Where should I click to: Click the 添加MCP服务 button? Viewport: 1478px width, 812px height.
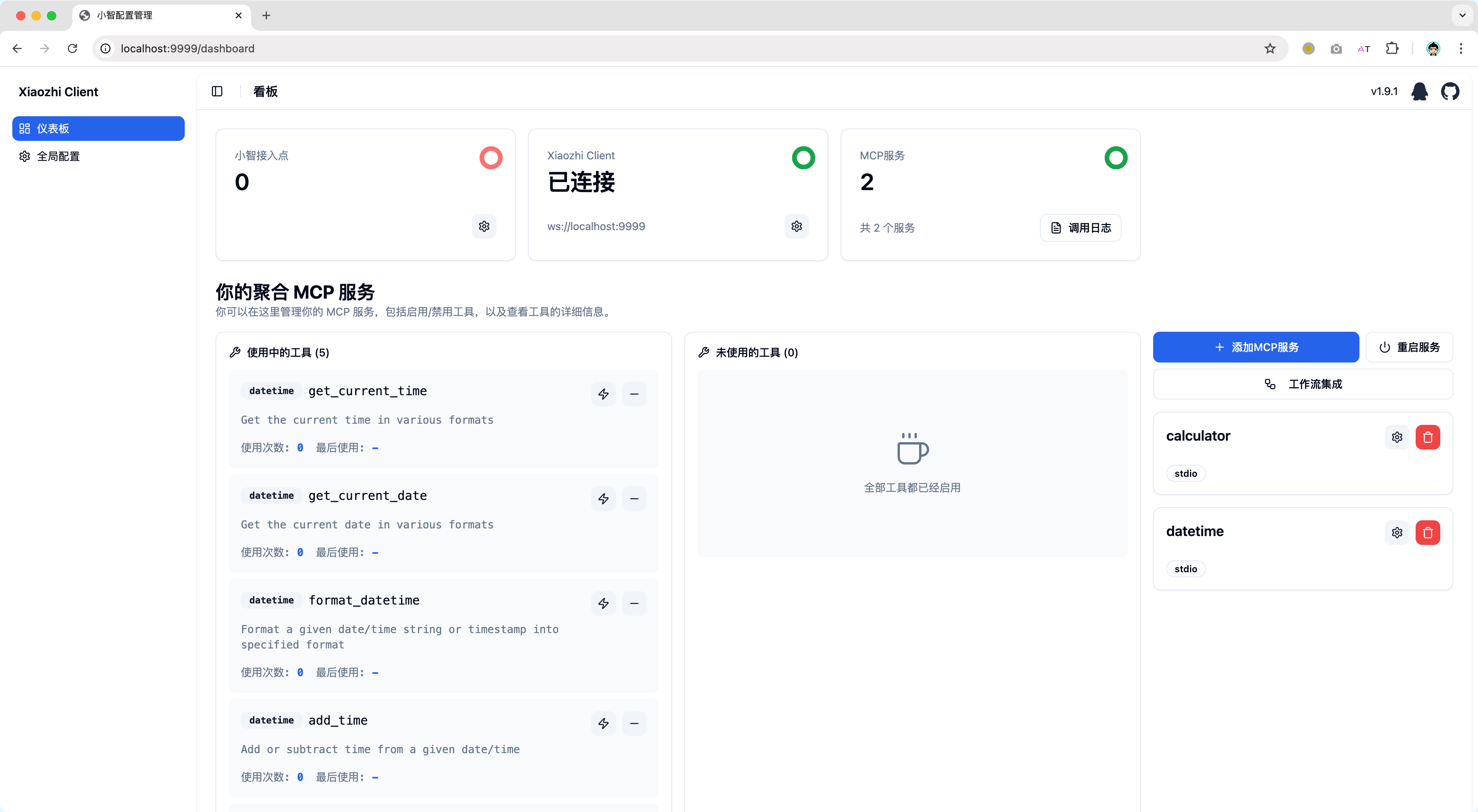(x=1256, y=347)
